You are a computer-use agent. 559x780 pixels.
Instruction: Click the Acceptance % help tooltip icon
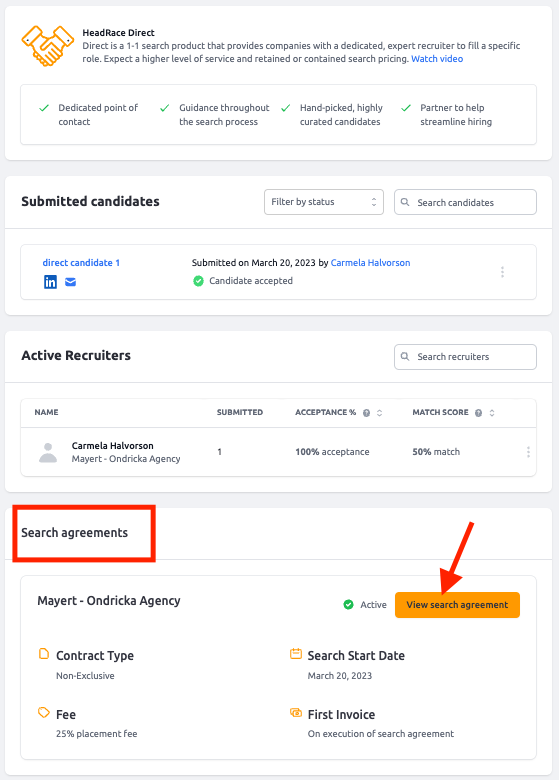pos(367,413)
